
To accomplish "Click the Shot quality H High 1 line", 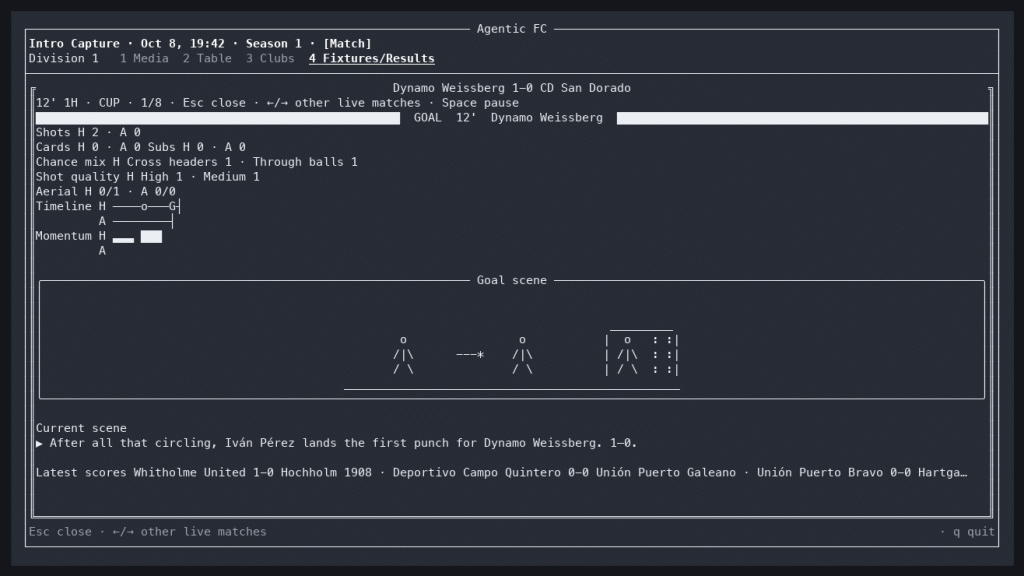I will click(148, 176).
